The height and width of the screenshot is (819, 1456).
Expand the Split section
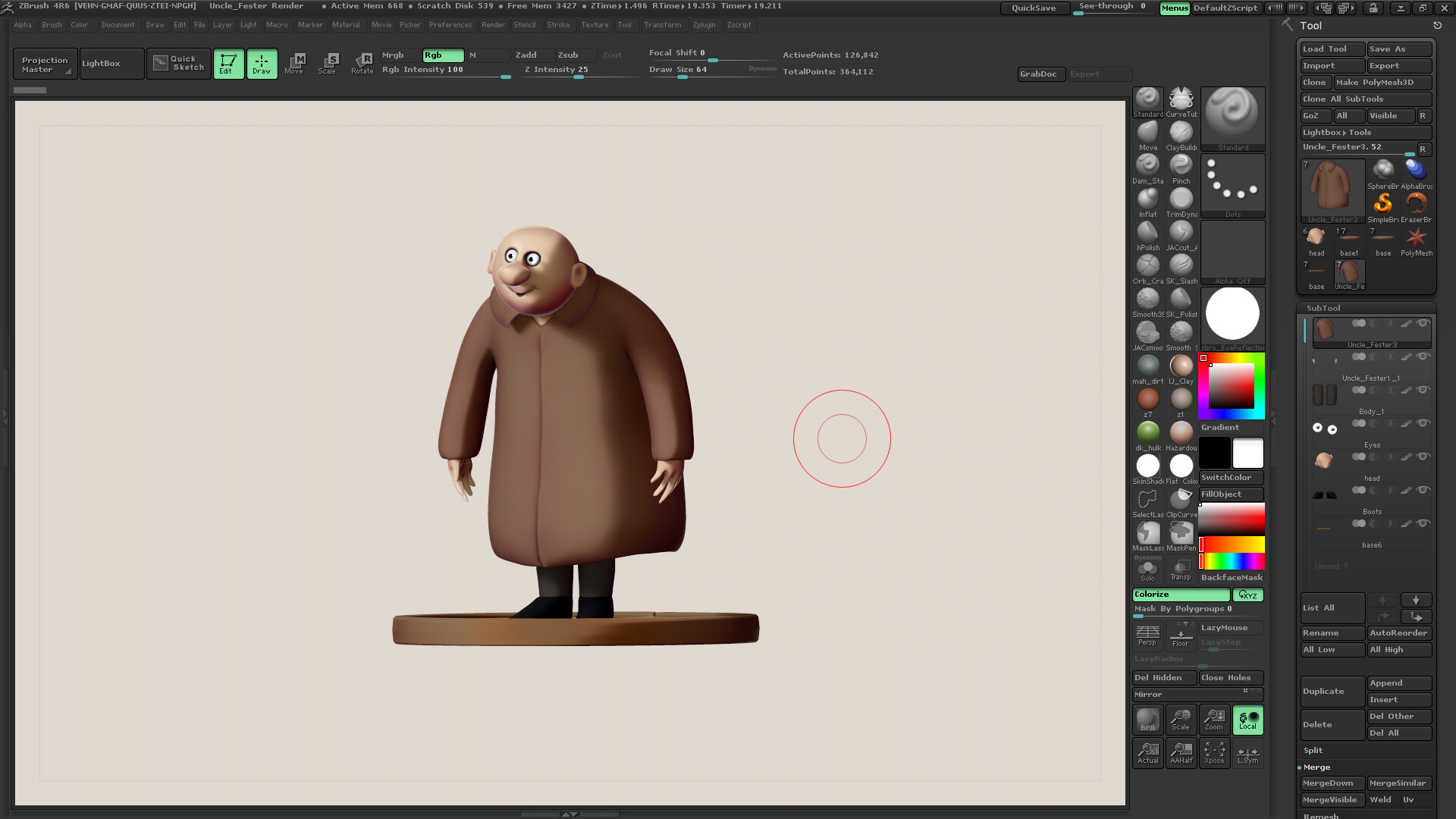click(1313, 751)
